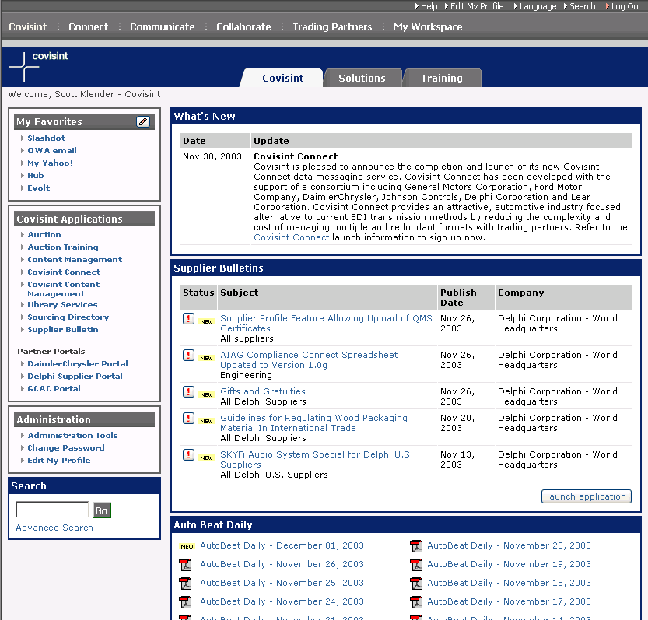Open SKYFi Audio System Special bulletin

[x=314, y=460]
